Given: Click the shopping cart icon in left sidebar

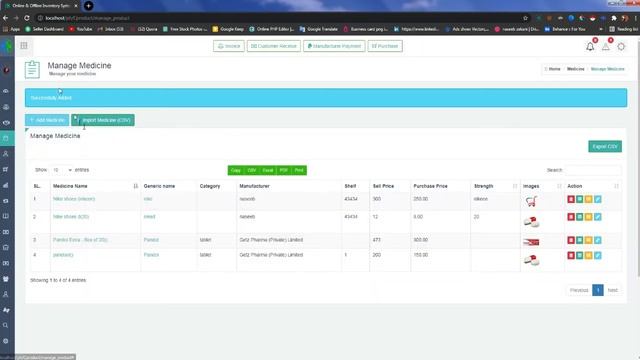Looking at the screenshot, I should point(6,169).
